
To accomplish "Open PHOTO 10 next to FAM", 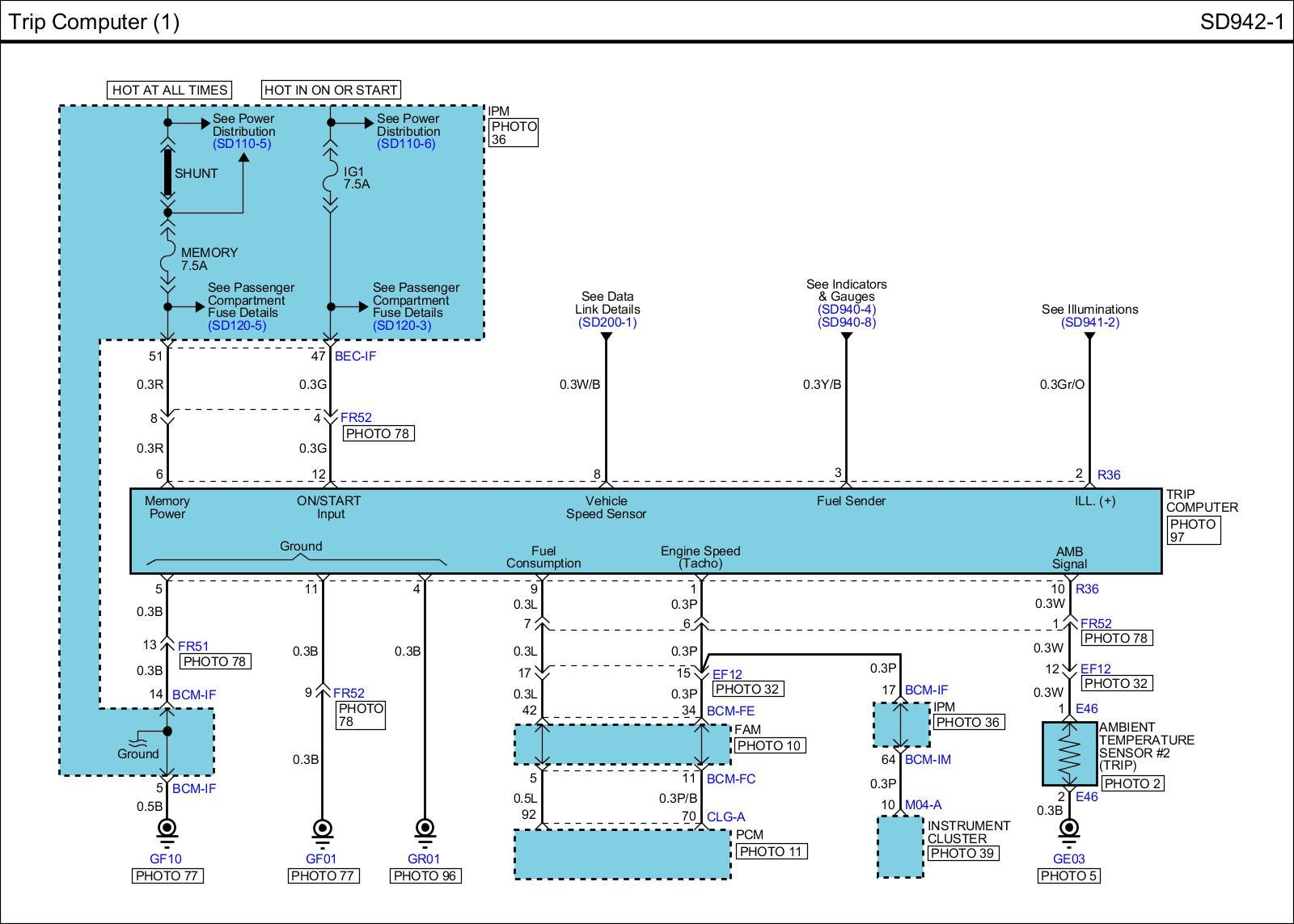I will (768, 745).
